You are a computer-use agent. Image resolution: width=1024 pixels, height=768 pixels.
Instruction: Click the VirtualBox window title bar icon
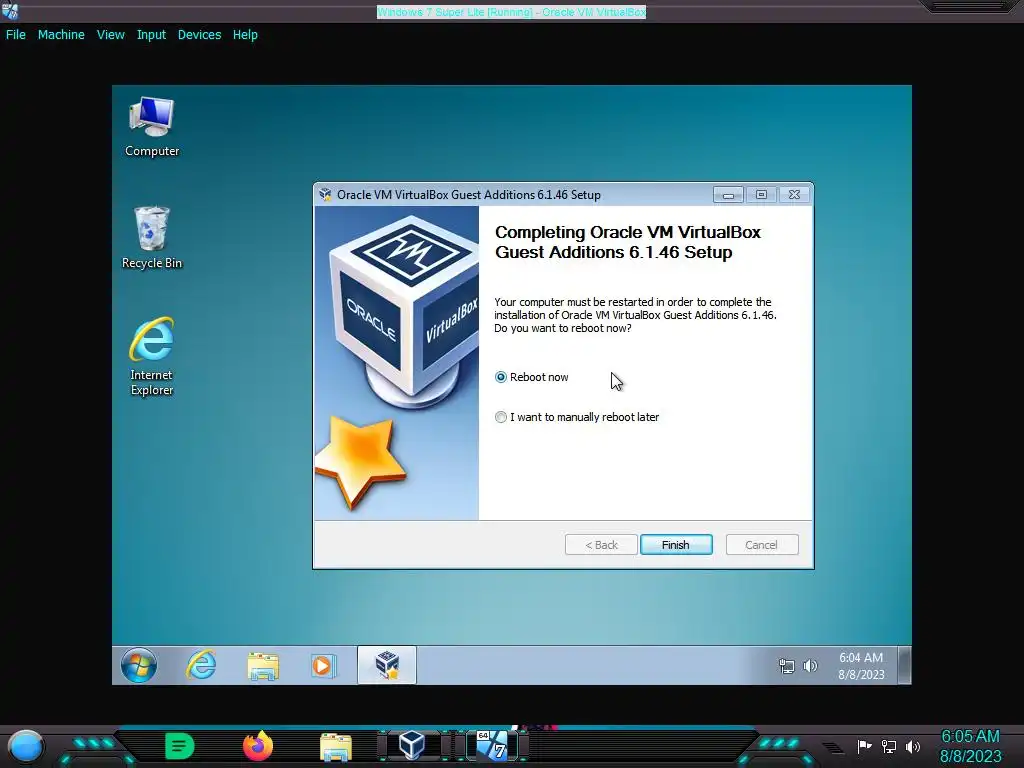click(10, 11)
